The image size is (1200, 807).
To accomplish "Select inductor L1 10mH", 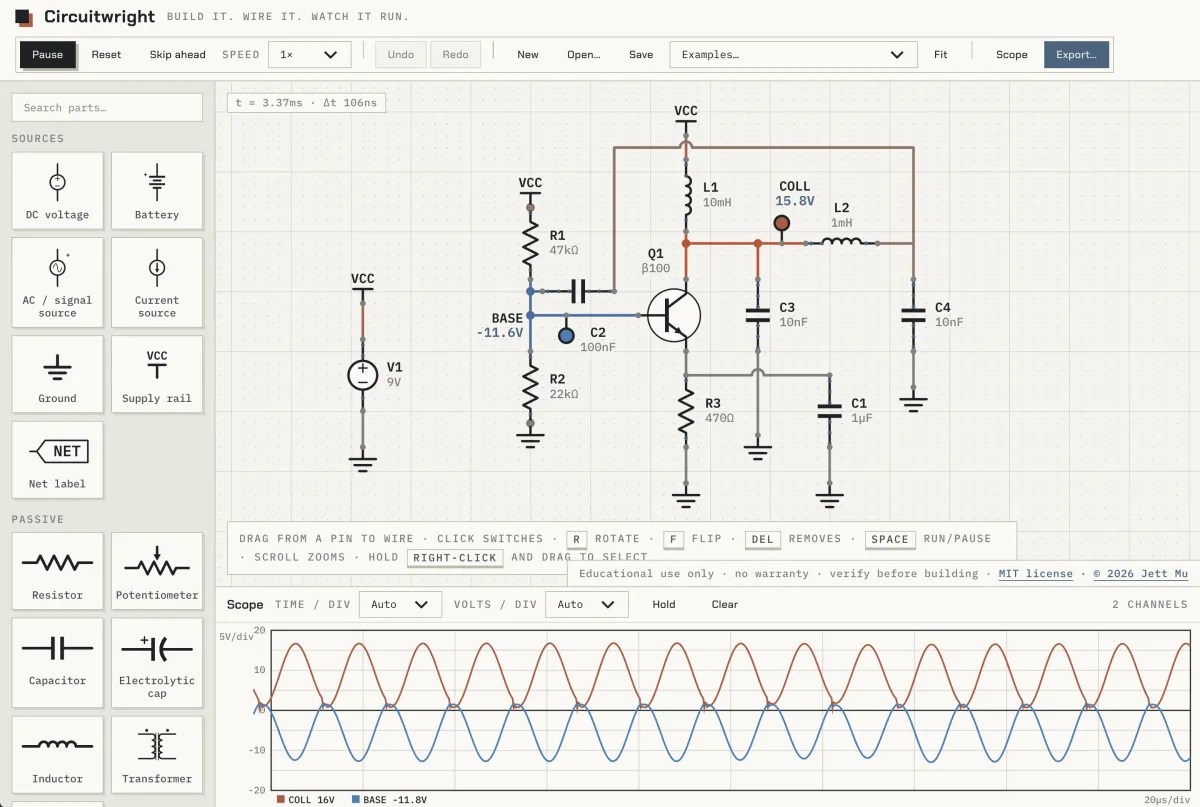I will [686, 195].
